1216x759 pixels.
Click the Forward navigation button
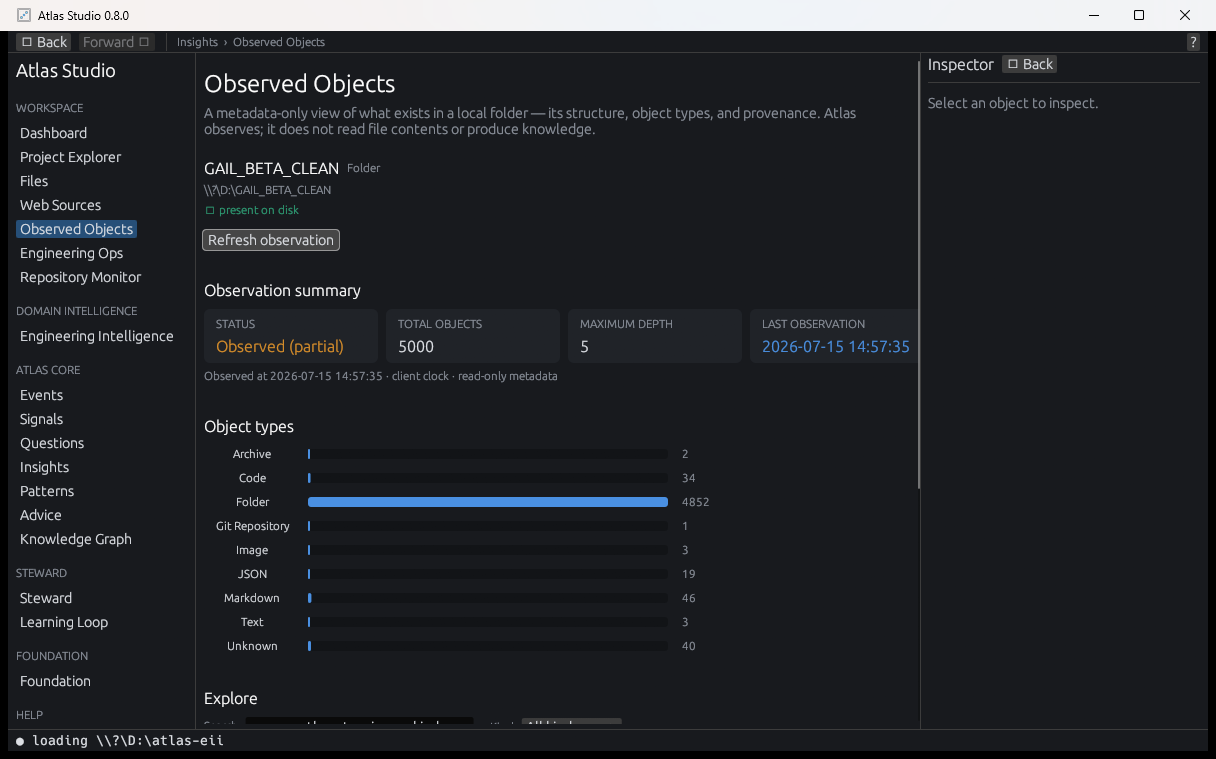pos(117,42)
